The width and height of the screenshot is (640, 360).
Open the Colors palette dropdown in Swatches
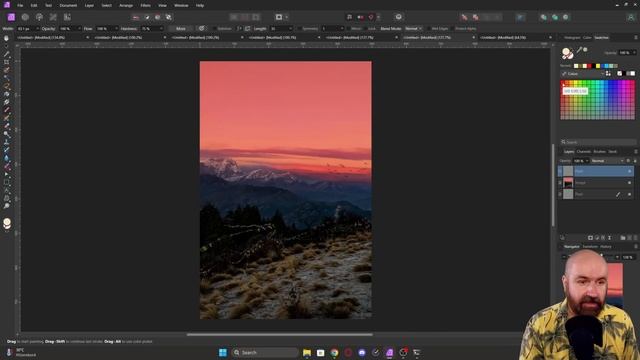(582, 73)
